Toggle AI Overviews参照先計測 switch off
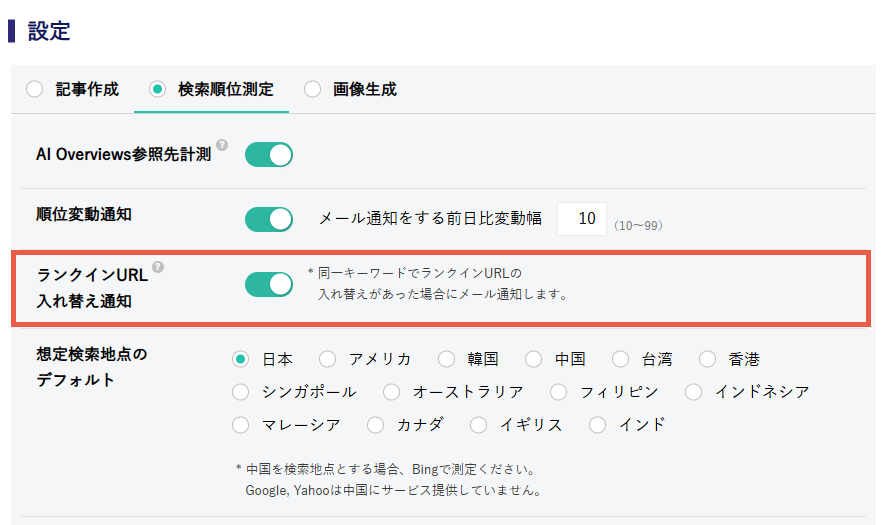The height and width of the screenshot is (525, 891). tap(269, 155)
